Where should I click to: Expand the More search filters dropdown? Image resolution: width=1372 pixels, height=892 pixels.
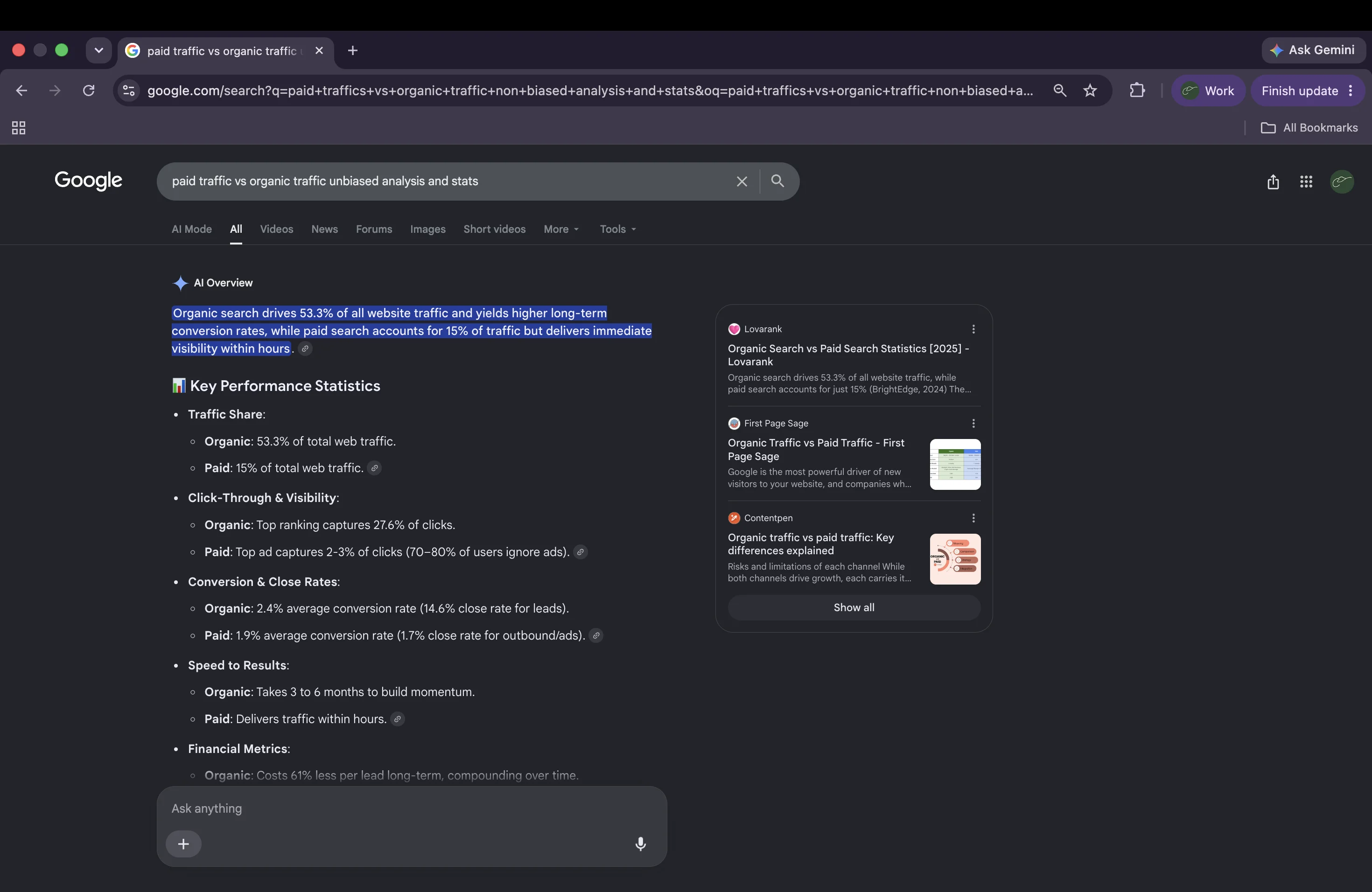click(561, 230)
